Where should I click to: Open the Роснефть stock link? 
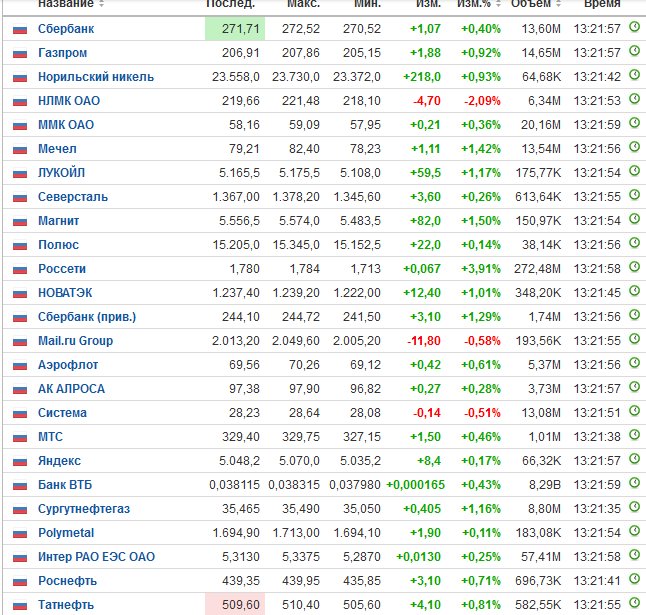coord(68,581)
